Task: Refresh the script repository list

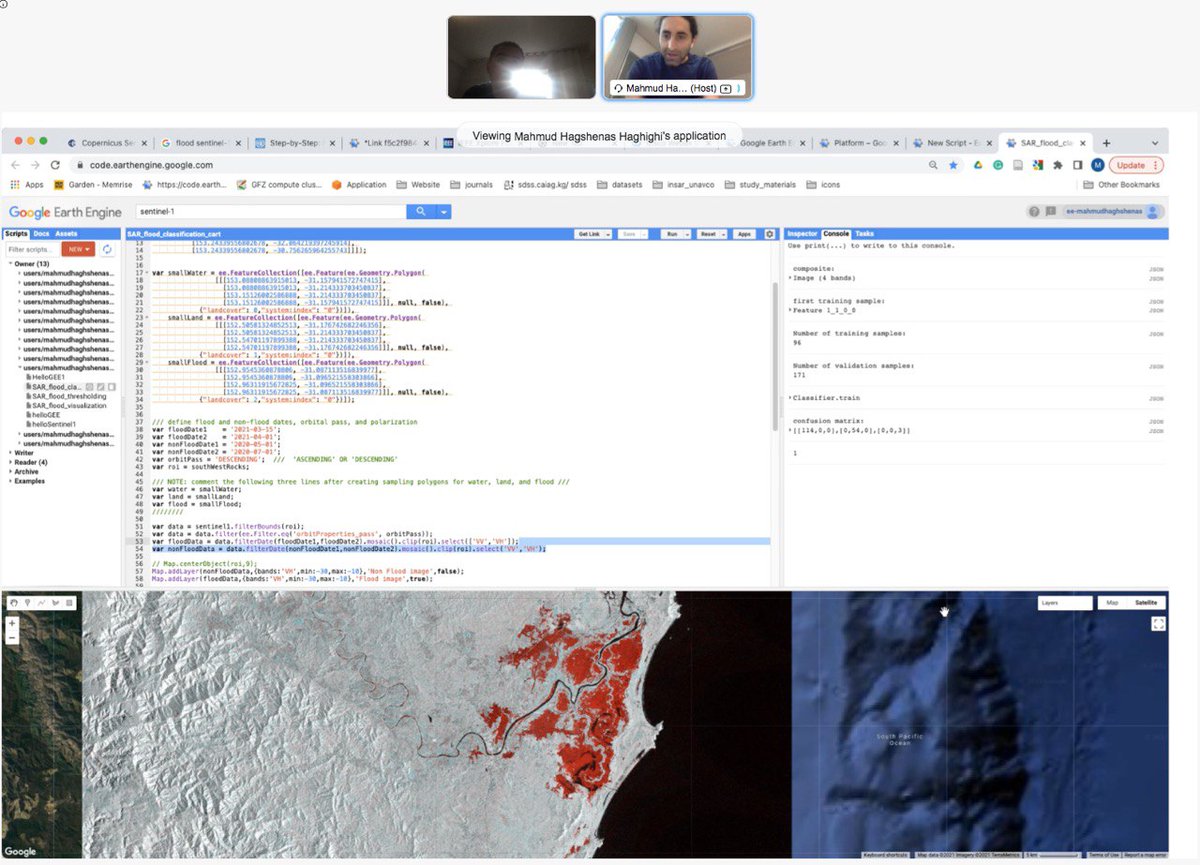Action: [x=106, y=248]
